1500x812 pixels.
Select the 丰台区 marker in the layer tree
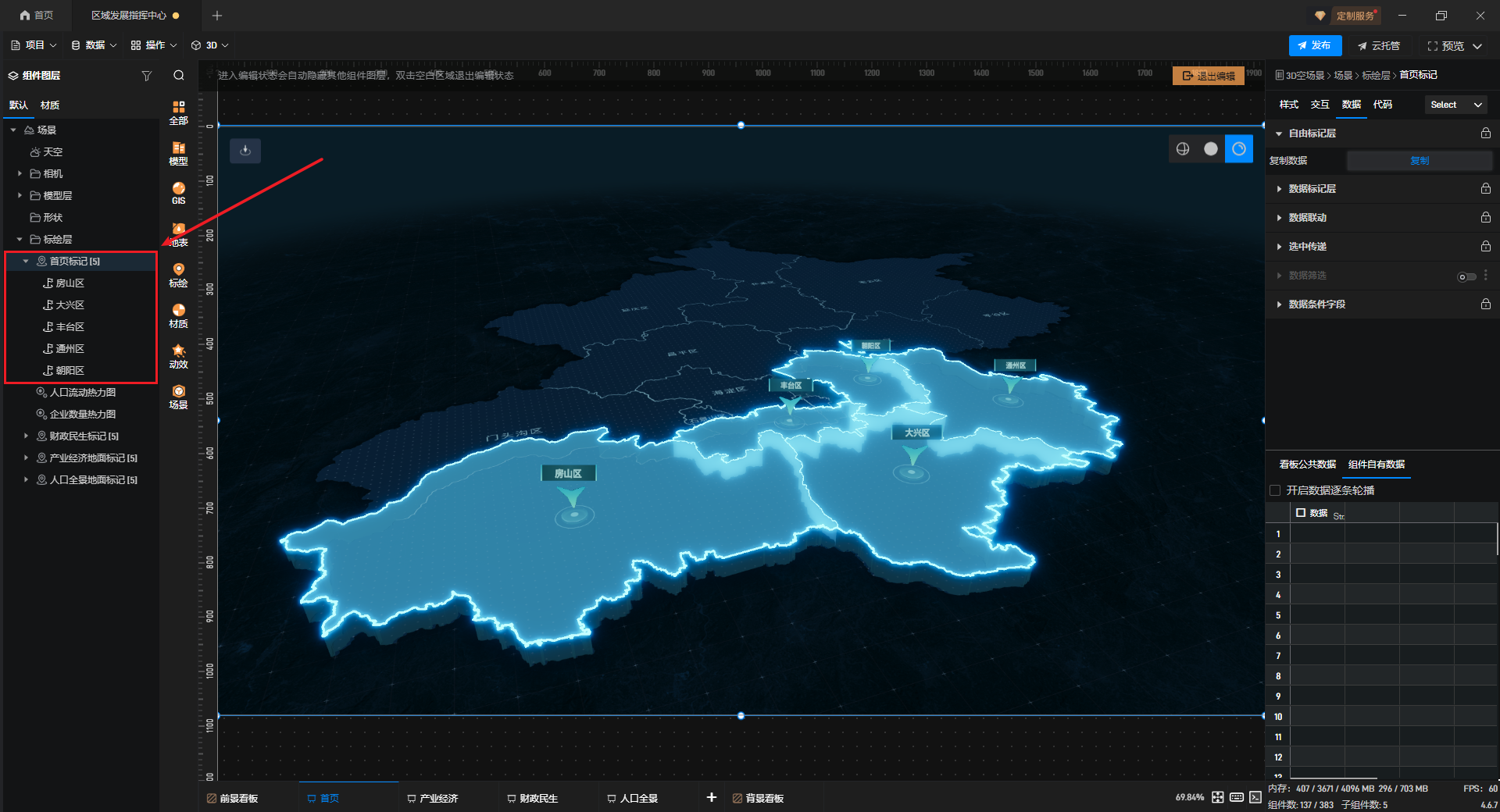pyautogui.click(x=70, y=327)
